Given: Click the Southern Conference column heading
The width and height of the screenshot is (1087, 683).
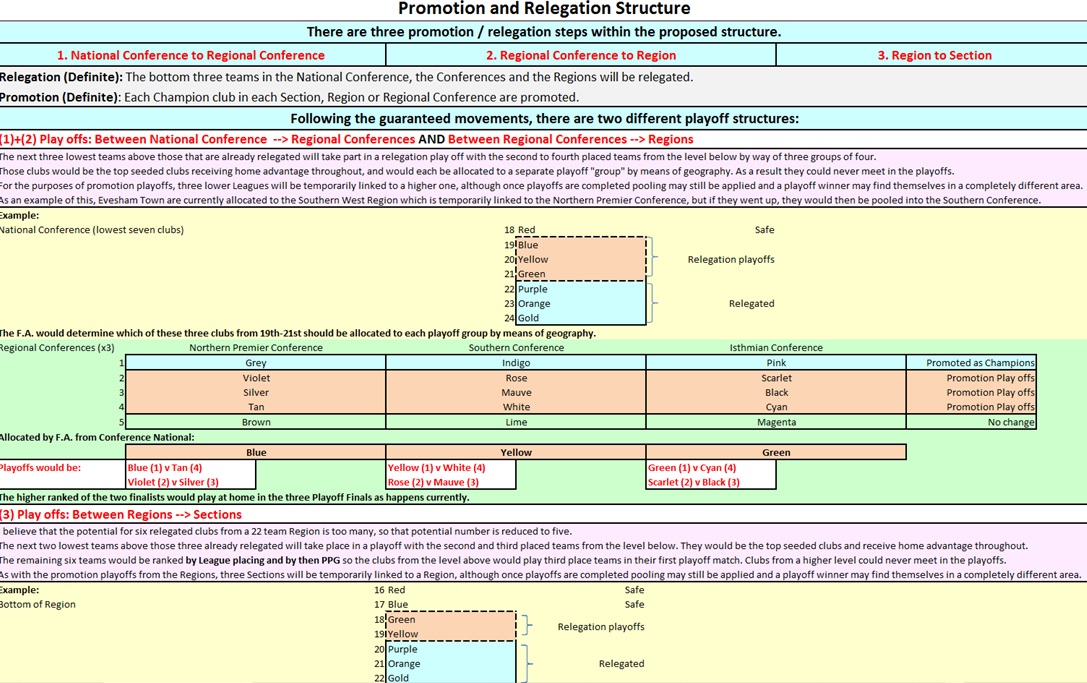Looking at the screenshot, I should pyautogui.click(x=516, y=348).
